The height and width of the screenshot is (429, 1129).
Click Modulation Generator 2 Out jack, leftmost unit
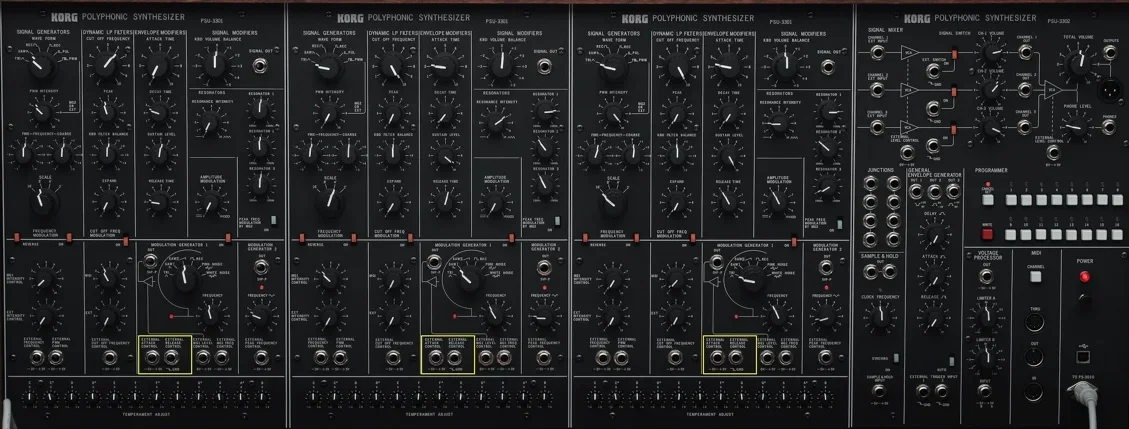click(x=261, y=267)
